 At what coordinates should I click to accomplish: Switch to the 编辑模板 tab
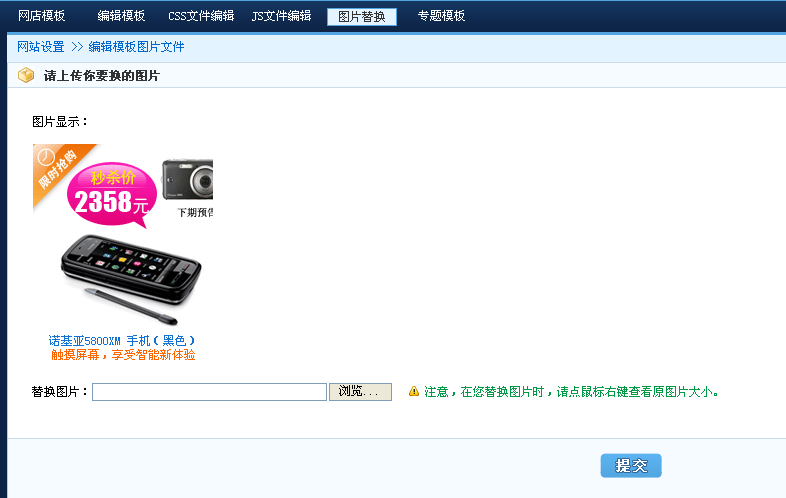121,16
